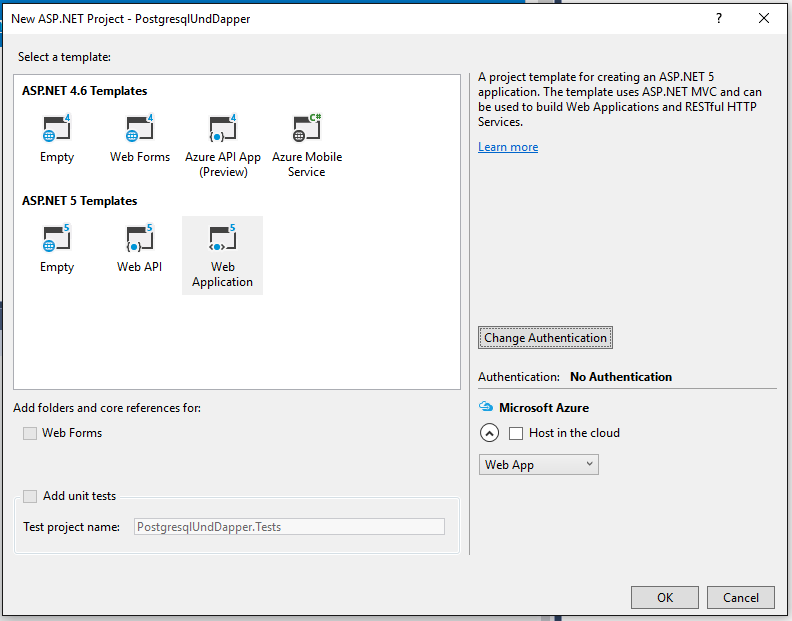
Task: Confirm with the OK button
Action: (665, 598)
